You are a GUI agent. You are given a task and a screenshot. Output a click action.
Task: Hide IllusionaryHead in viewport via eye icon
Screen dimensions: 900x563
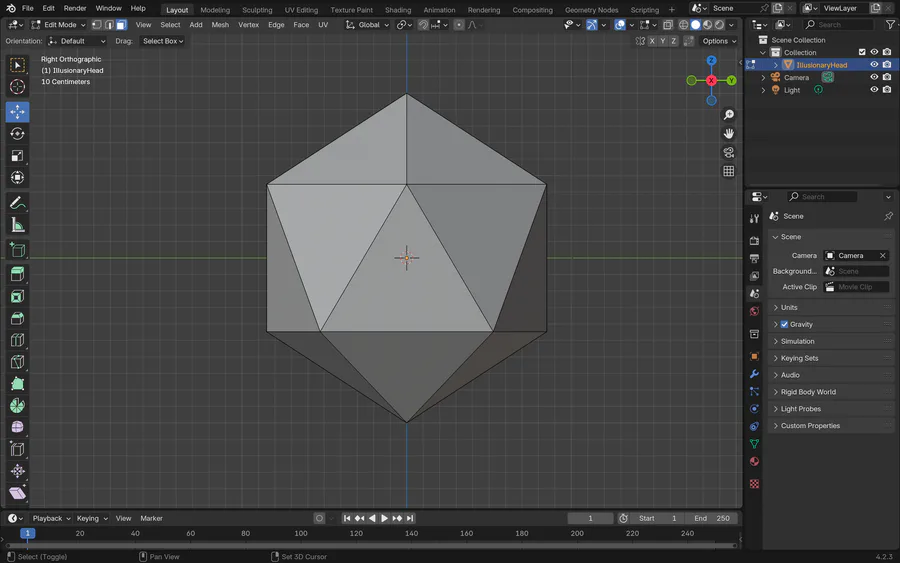point(874,65)
